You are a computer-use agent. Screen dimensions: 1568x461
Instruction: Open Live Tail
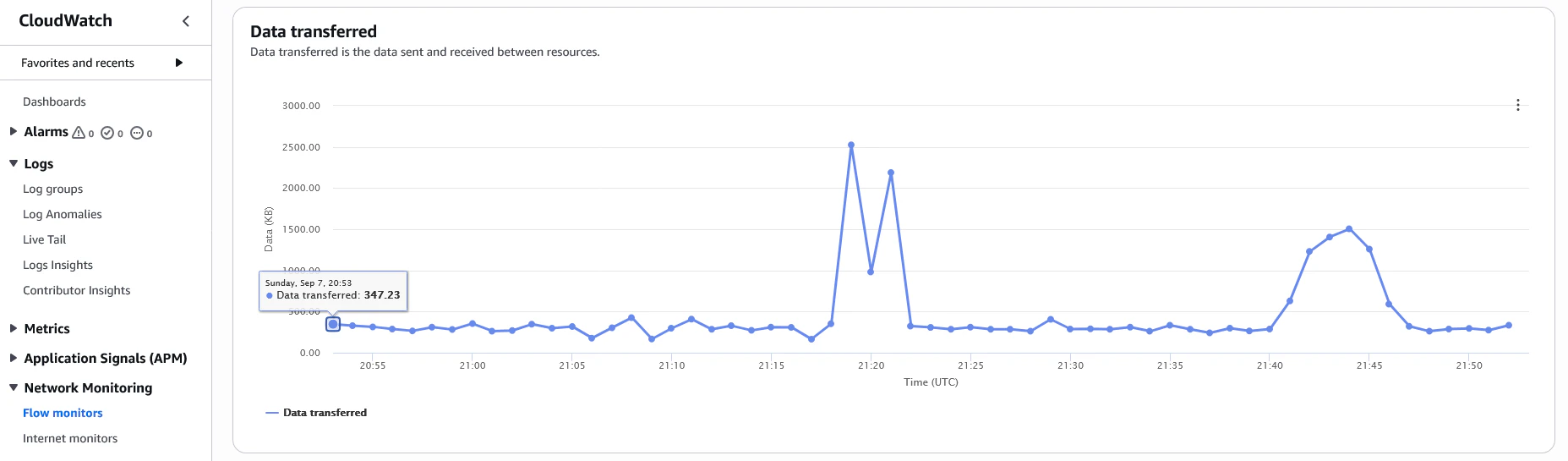click(44, 239)
